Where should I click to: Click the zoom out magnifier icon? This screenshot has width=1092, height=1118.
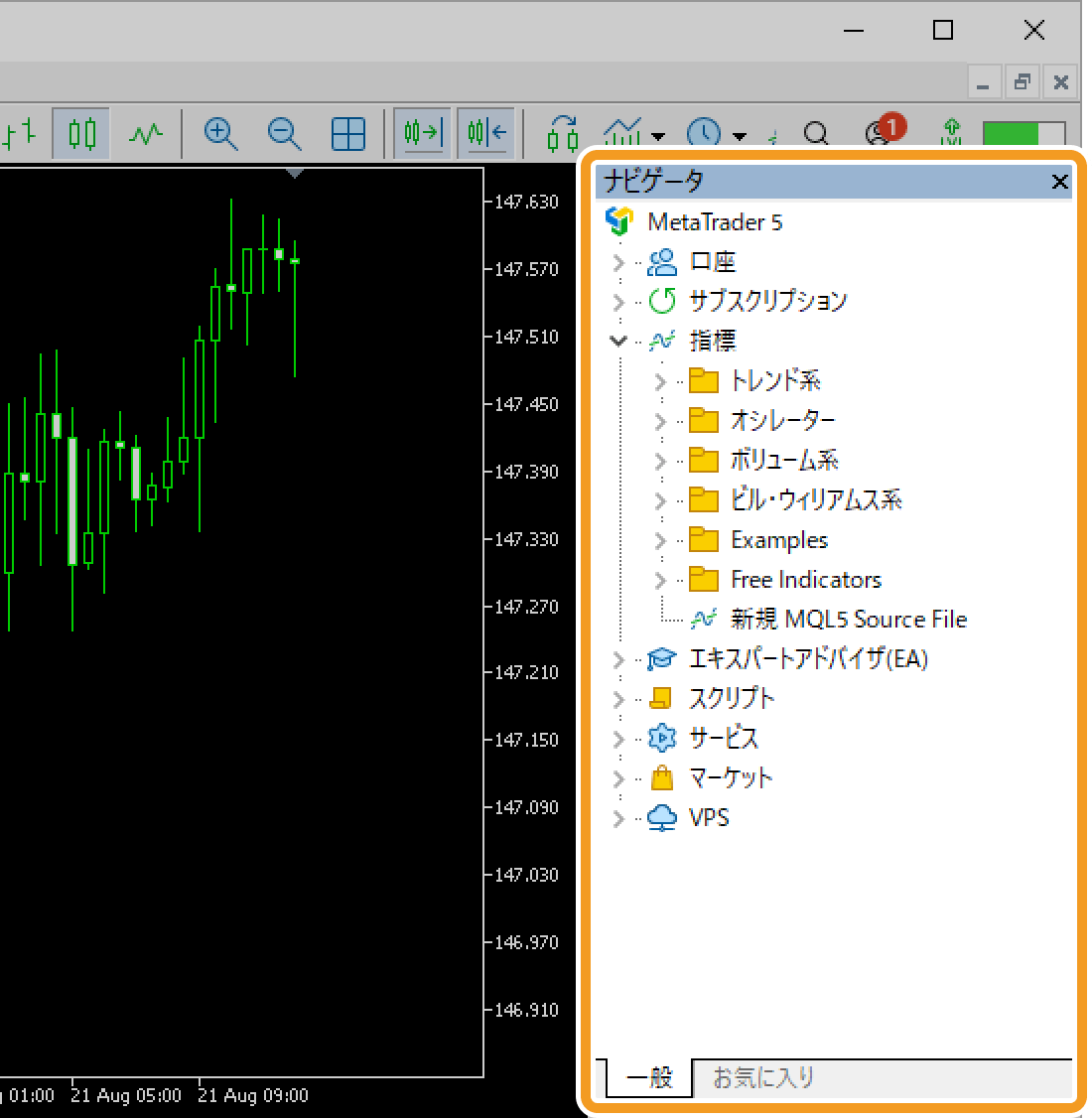pos(284,133)
